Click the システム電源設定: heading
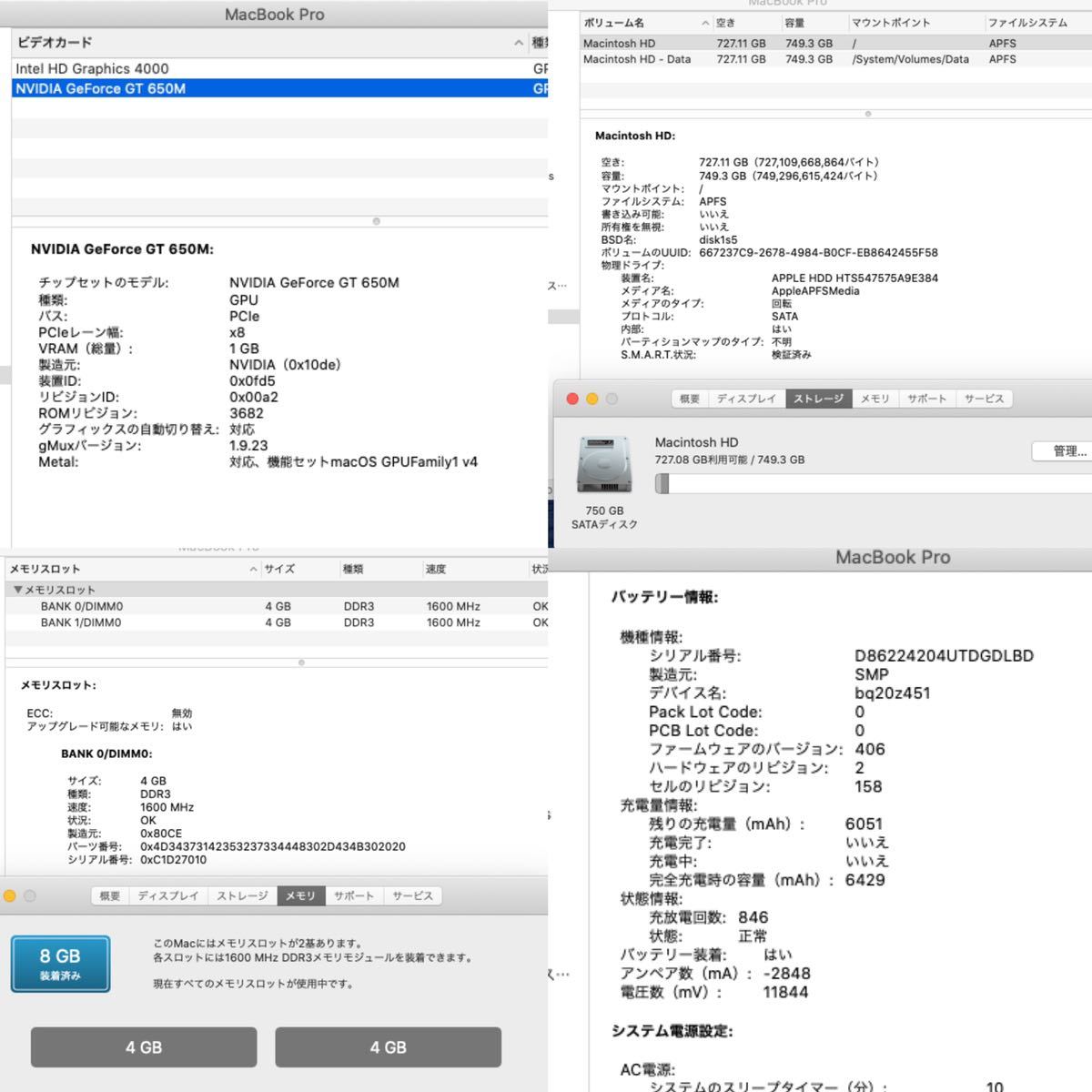Viewport: 1092px width, 1092px height. [x=672, y=1031]
